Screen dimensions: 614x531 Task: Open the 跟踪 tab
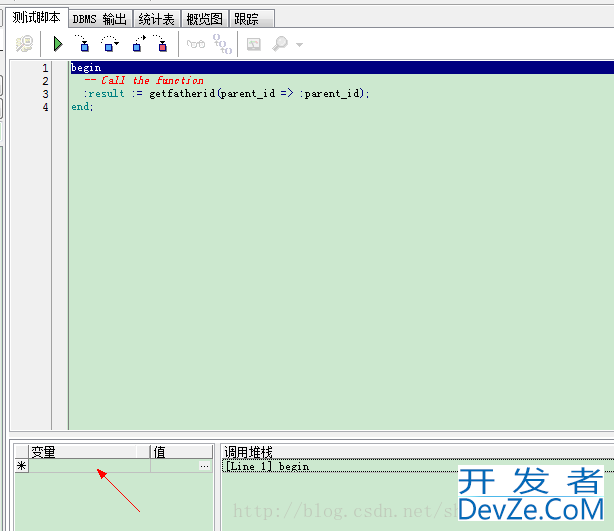click(251, 19)
